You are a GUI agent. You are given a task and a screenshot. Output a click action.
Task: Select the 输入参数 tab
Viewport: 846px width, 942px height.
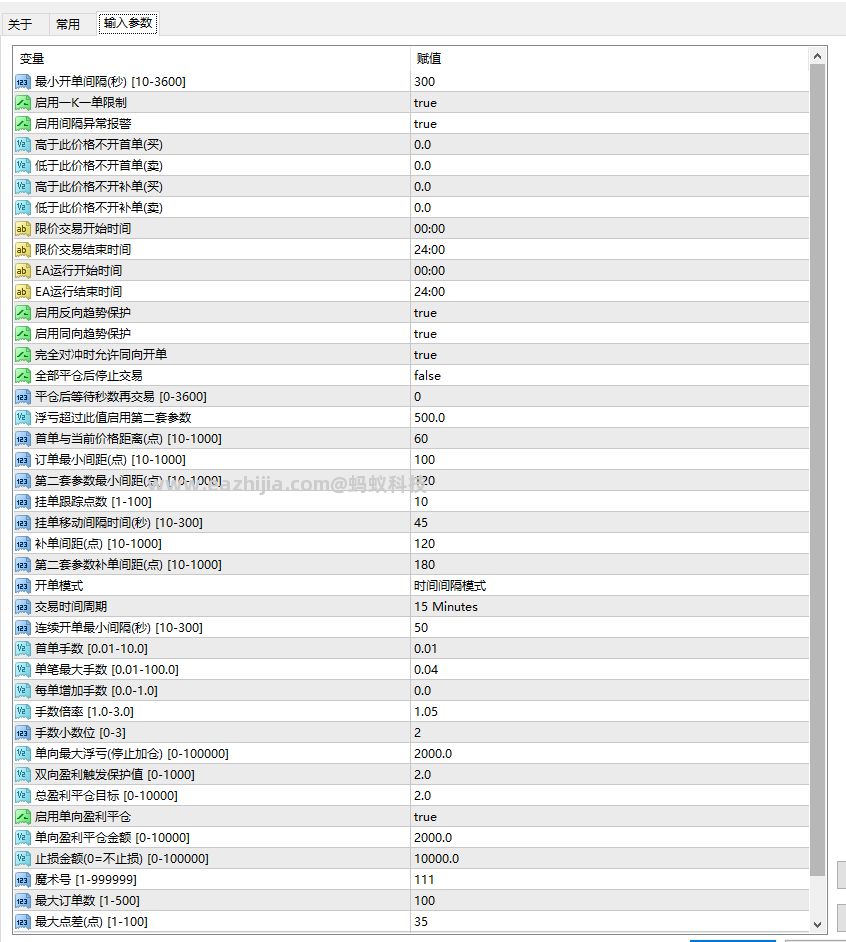[128, 23]
